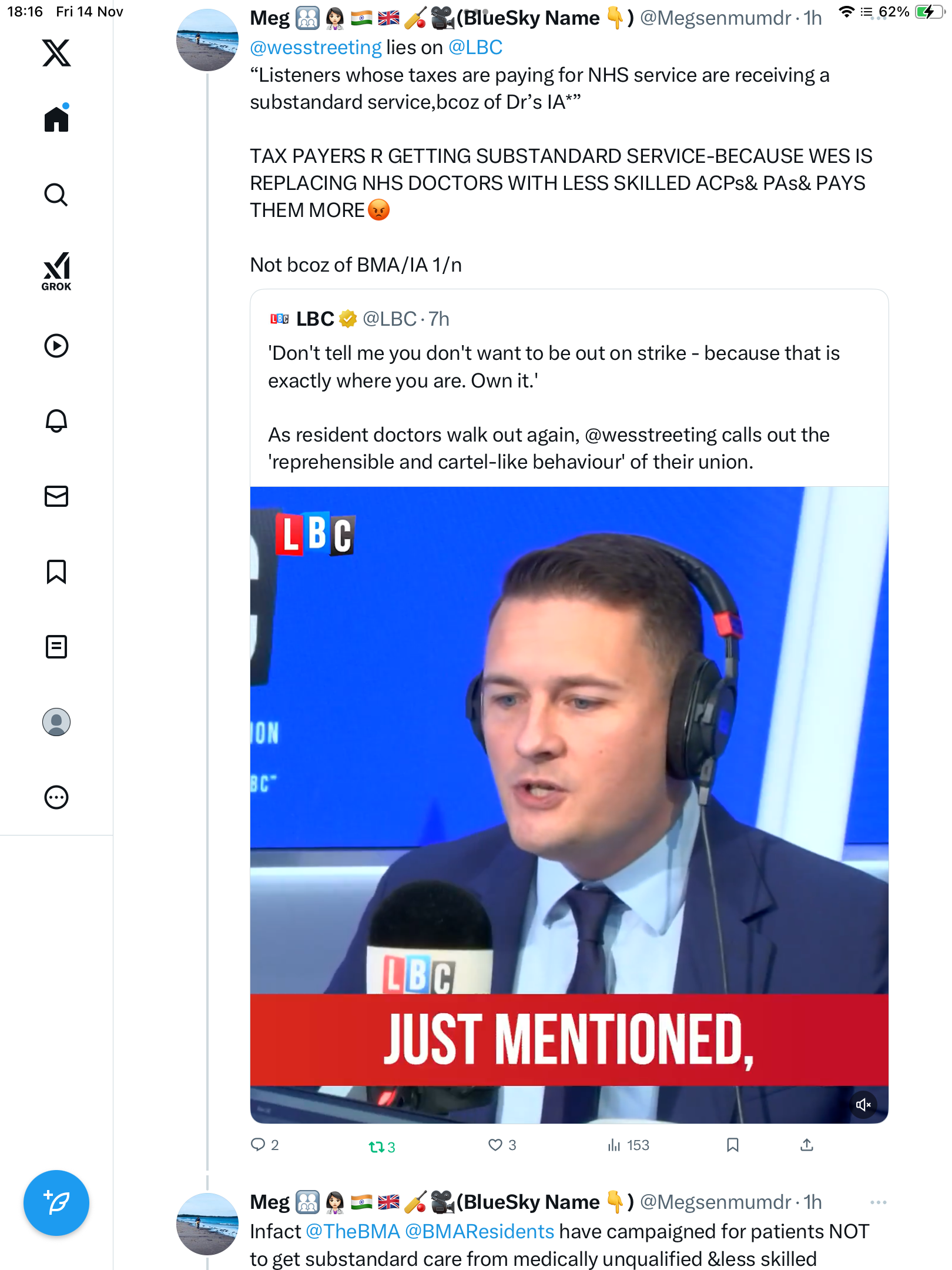Open the More circle menu in sidebar
Image resolution: width=952 pixels, height=1270 pixels.
point(56,797)
